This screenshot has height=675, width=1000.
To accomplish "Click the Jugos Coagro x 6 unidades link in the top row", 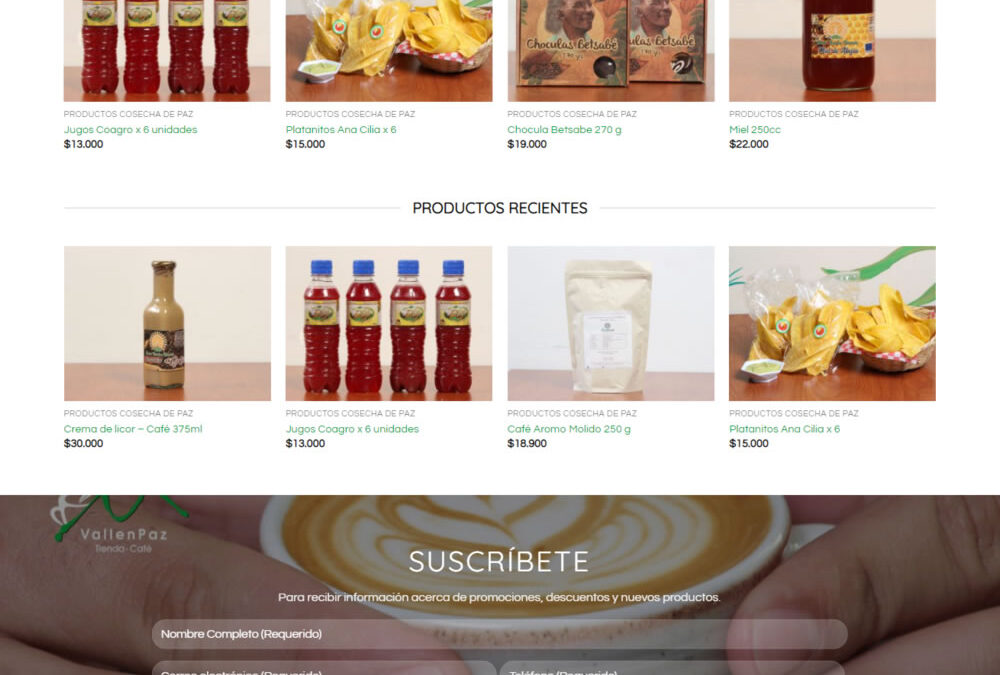I will tap(130, 130).
